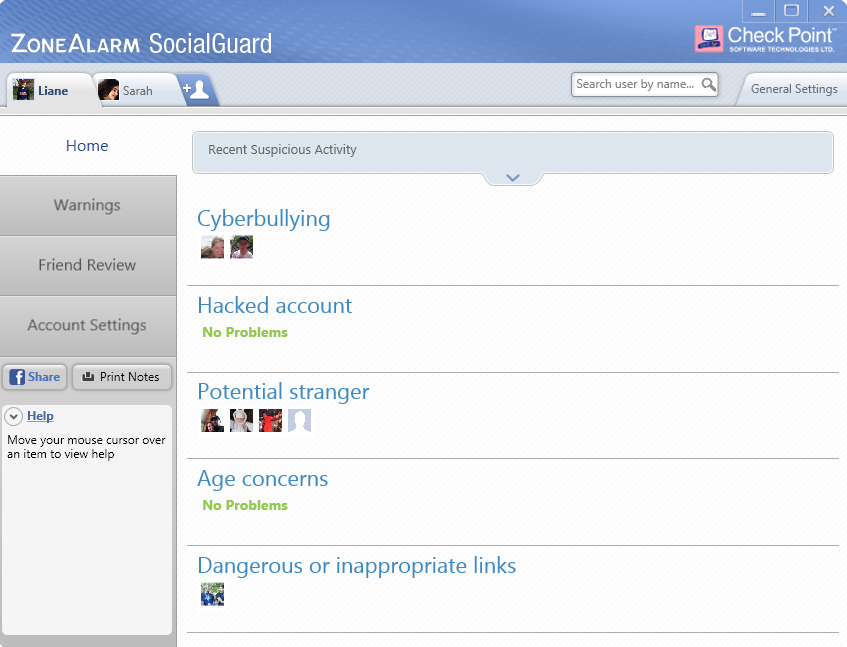Open the Hacked account heading
Screen dimensions: 847x647
coord(274,306)
